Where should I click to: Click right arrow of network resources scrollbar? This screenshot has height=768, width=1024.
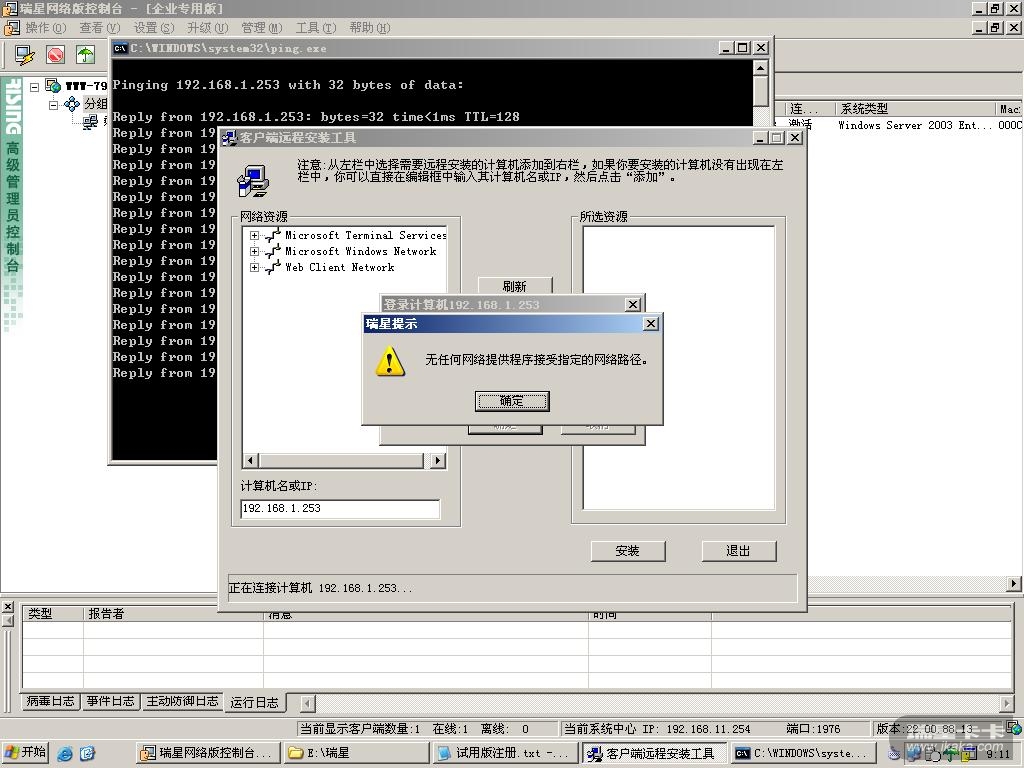(438, 460)
